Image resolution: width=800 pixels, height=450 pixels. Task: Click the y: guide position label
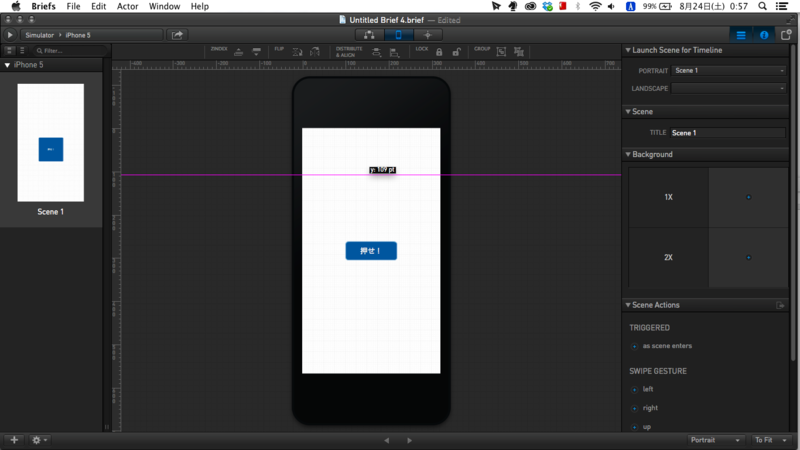(x=382, y=170)
